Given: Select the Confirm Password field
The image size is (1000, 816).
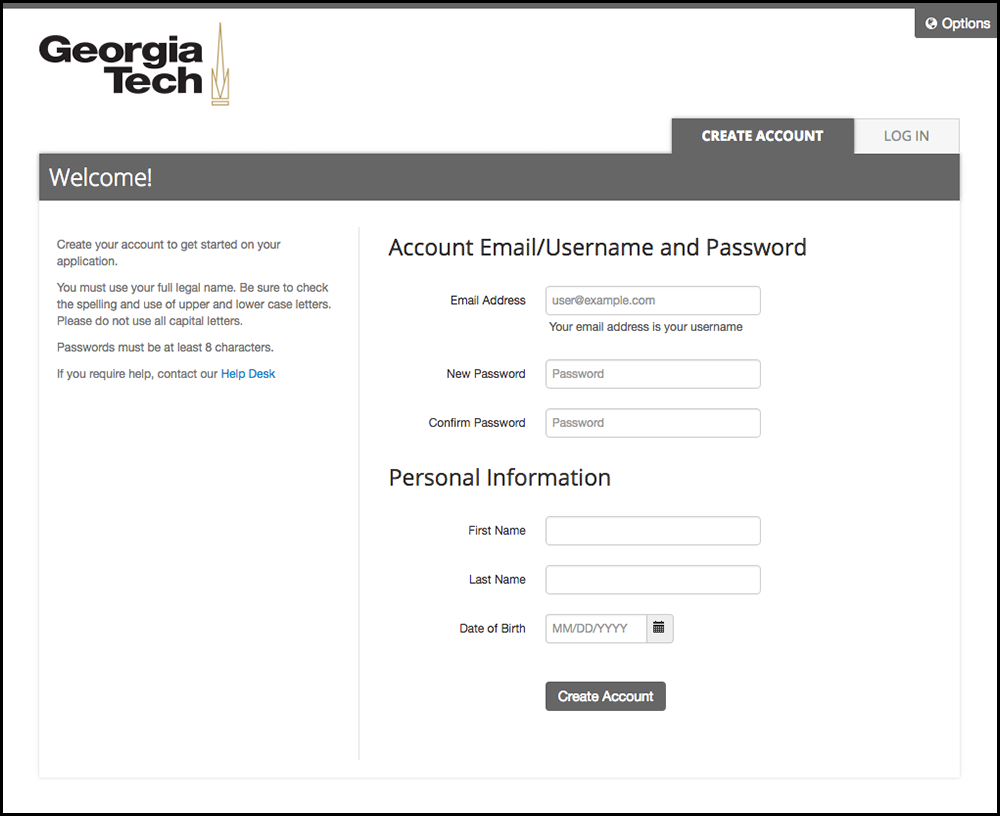Looking at the screenshot, I should click(x=653, y=423).
